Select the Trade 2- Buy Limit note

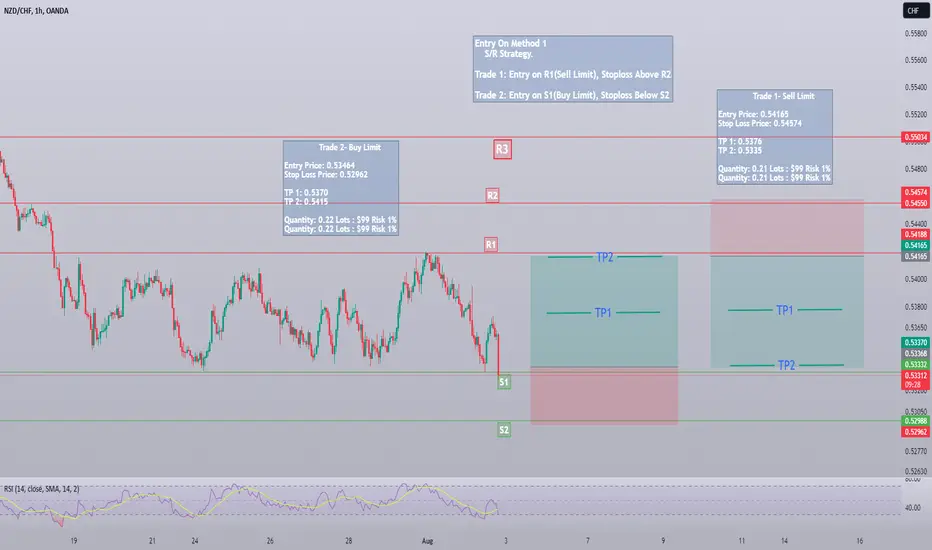tap(341, 188)
